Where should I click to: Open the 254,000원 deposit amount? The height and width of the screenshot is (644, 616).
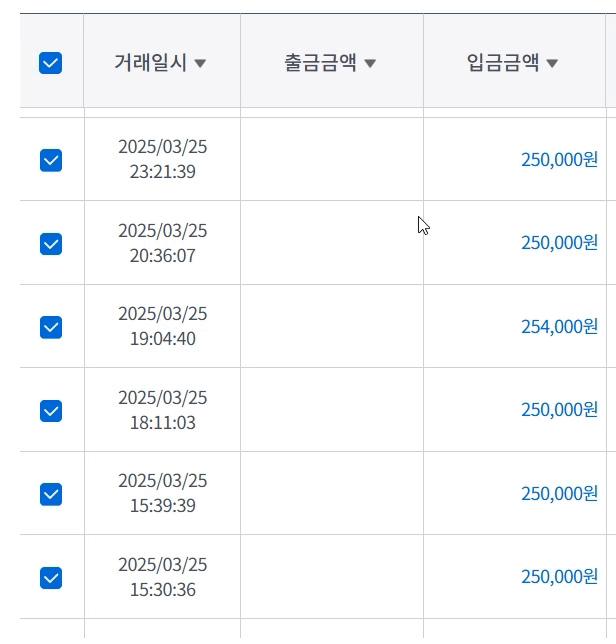(559, 326)
